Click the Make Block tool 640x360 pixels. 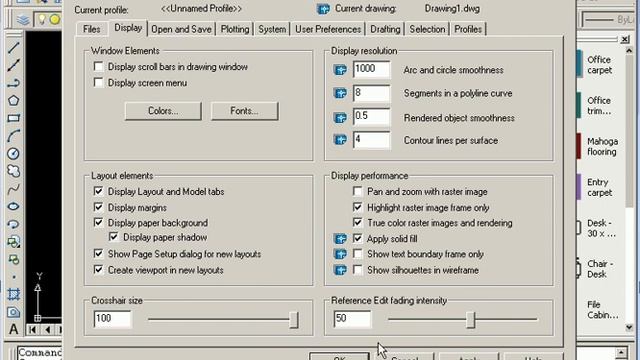13,260
